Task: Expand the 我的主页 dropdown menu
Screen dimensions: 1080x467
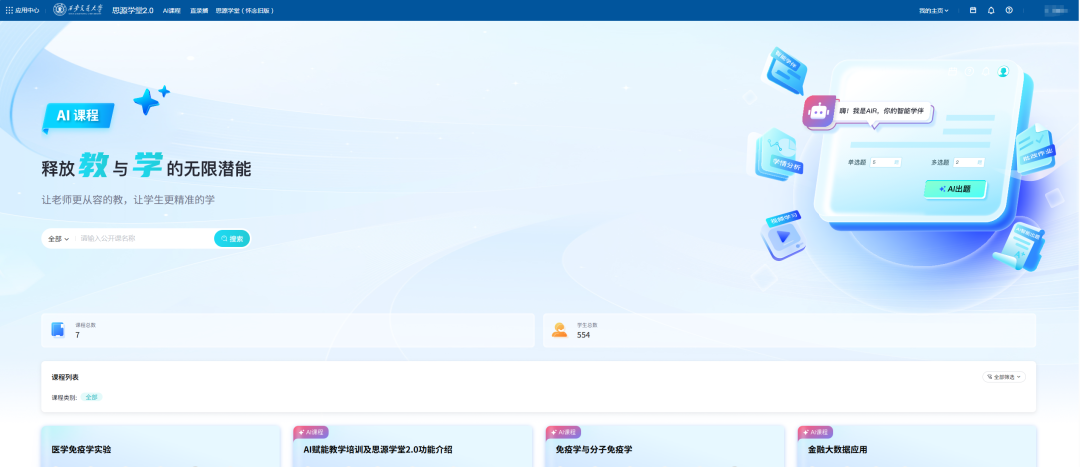Action: (x=933, y=10)
